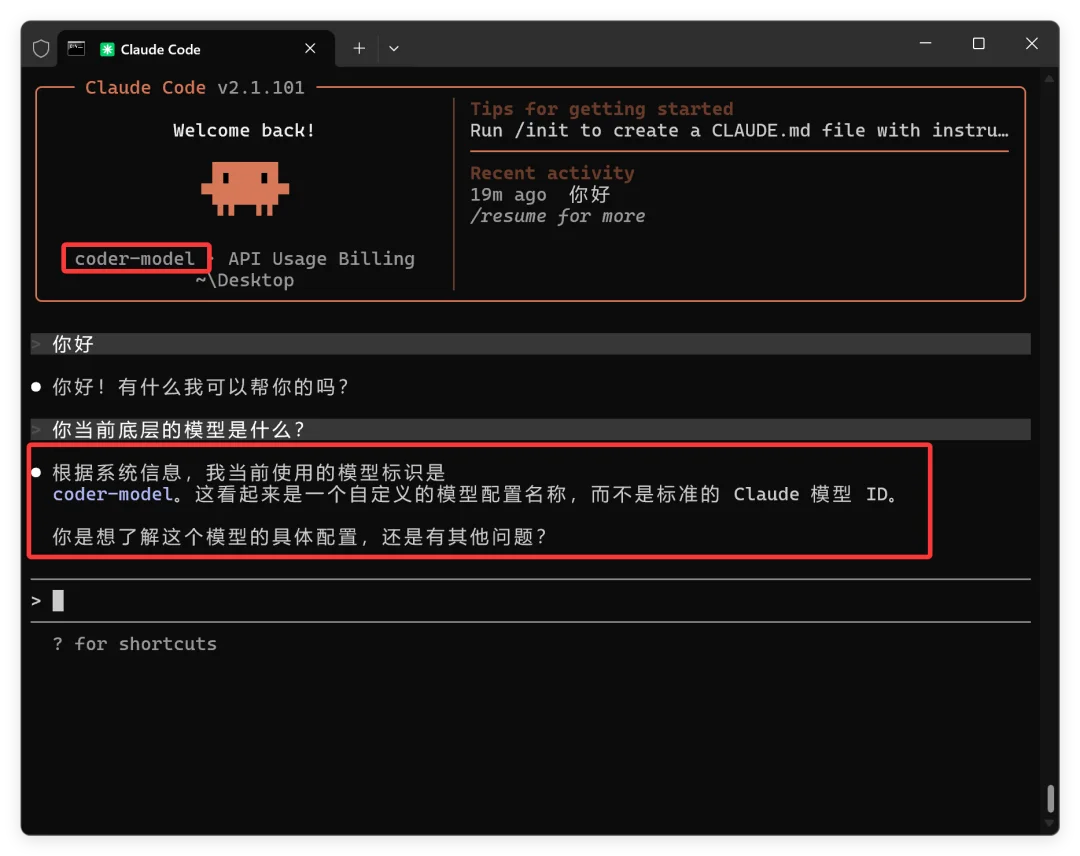Close the terminal window
Screen dimensions: 1080x856
coord(1032,44)
